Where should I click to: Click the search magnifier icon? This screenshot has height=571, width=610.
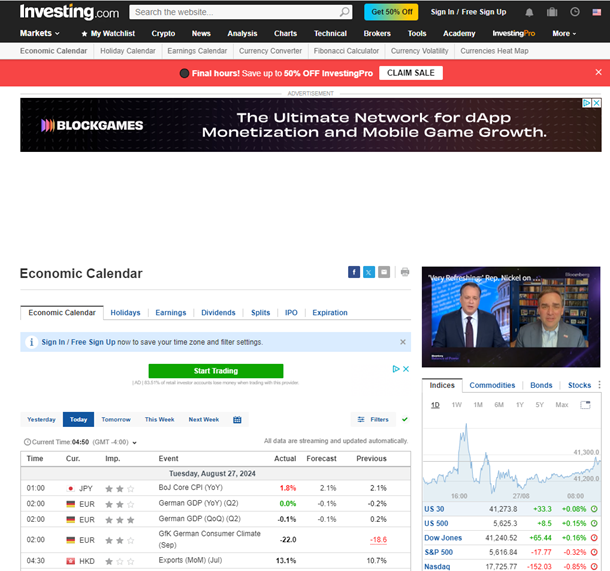(344, 12)
